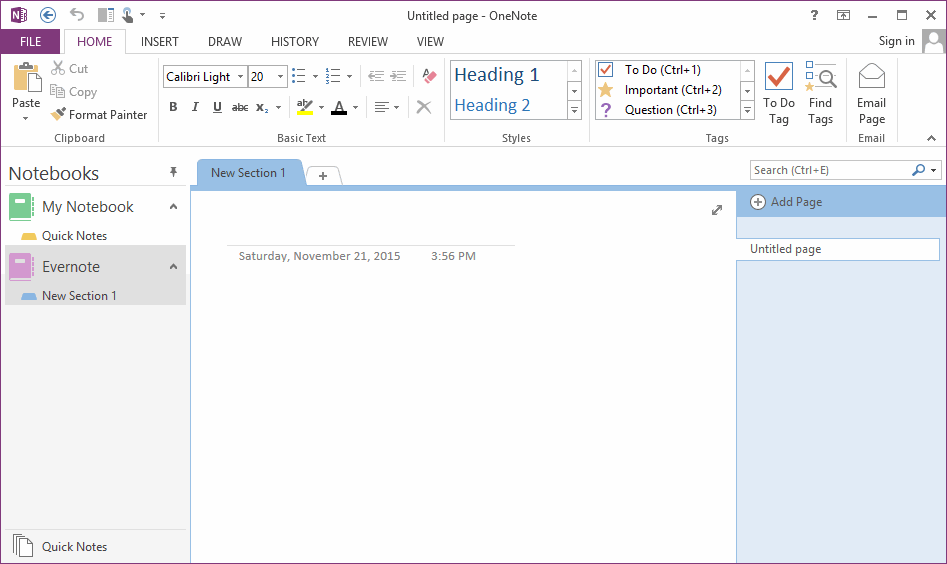Viewport: 947px width, 564px height.
Task: Open Find Tags tool
Action: point(820,94)
